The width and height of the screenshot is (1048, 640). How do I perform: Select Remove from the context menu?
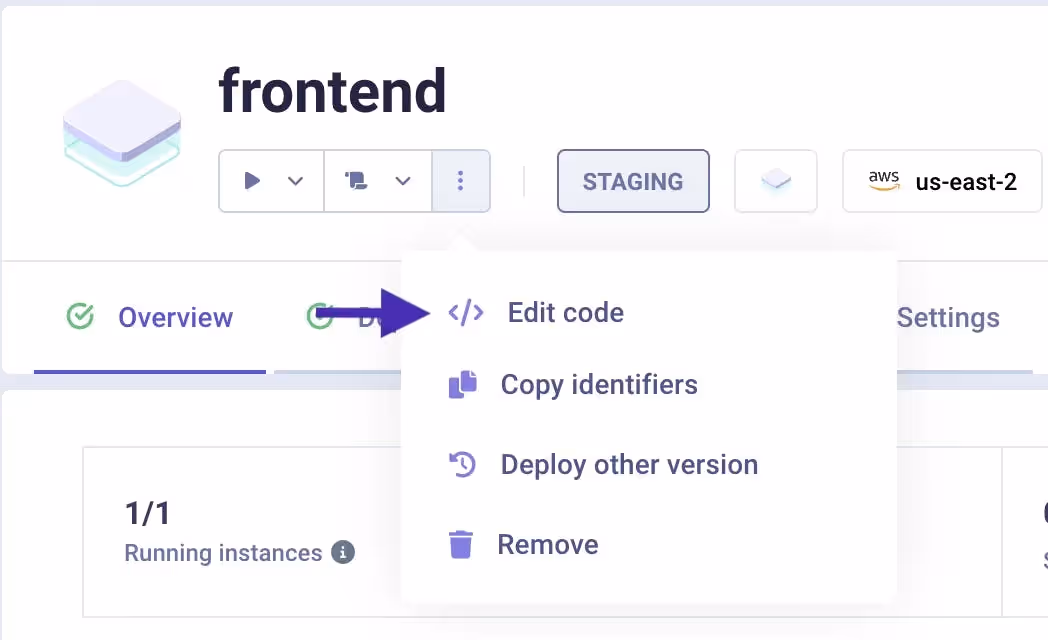548,543
